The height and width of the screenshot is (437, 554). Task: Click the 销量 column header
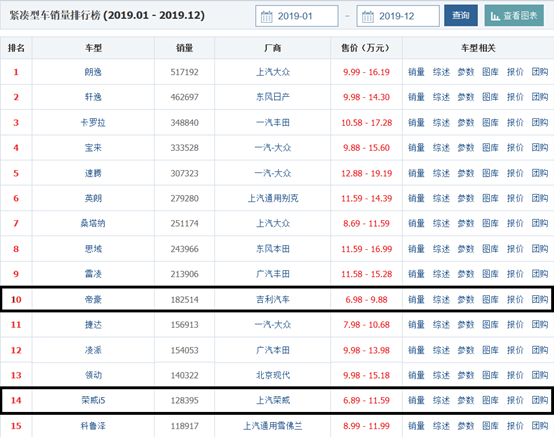click(x=184, y=48)
